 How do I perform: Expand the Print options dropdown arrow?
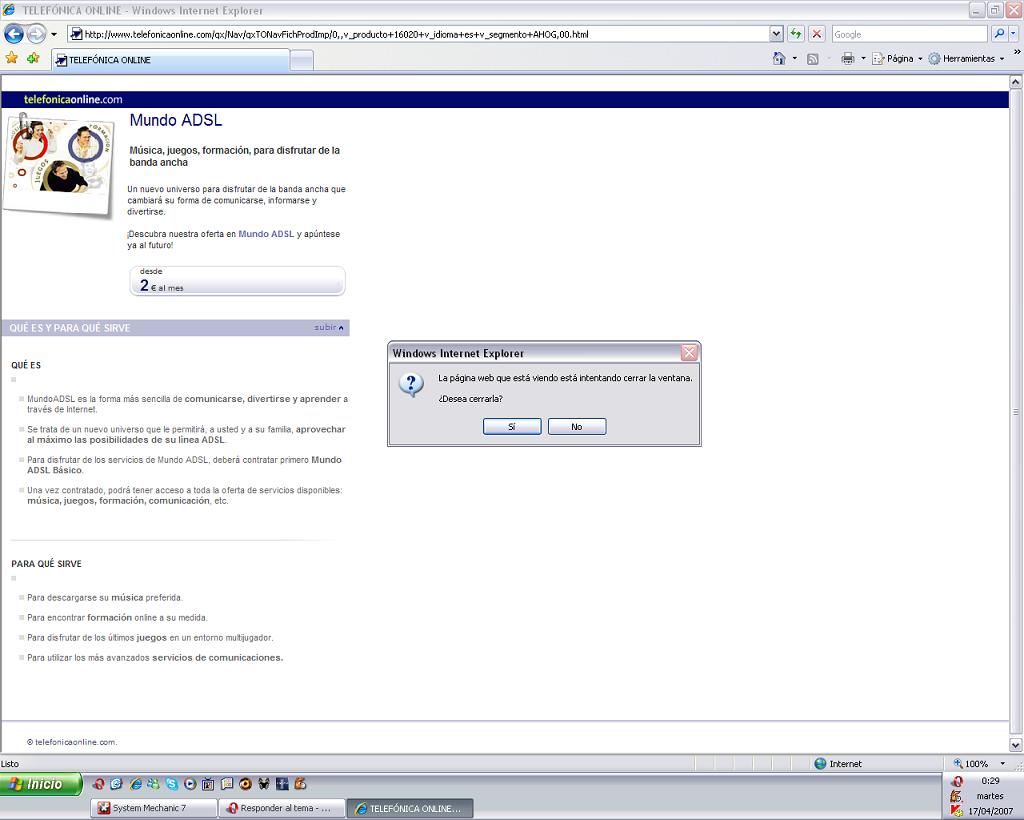[863, 59]
